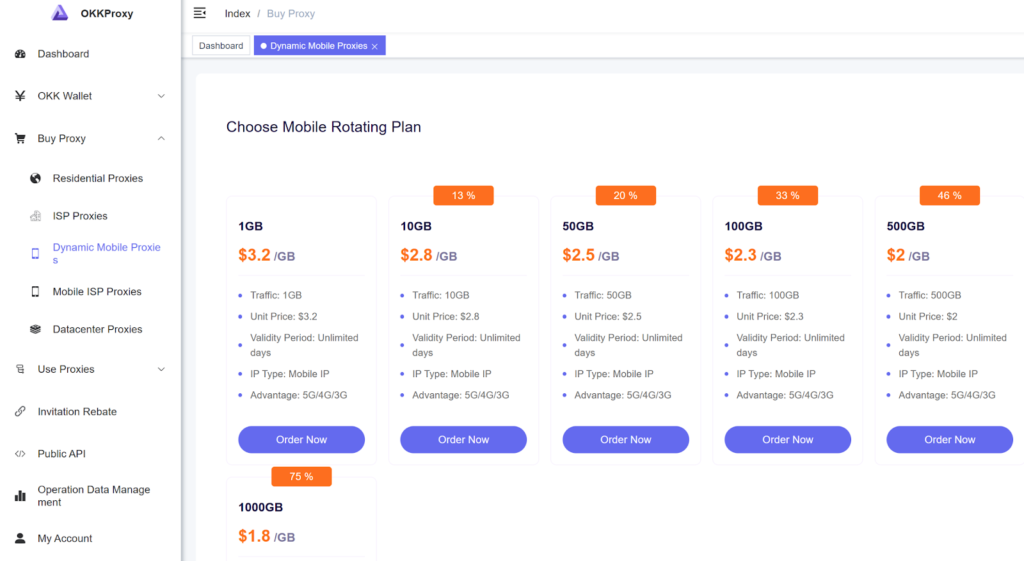
Task: Switch to the Dashboard tab
Action: tap(221, 46)
